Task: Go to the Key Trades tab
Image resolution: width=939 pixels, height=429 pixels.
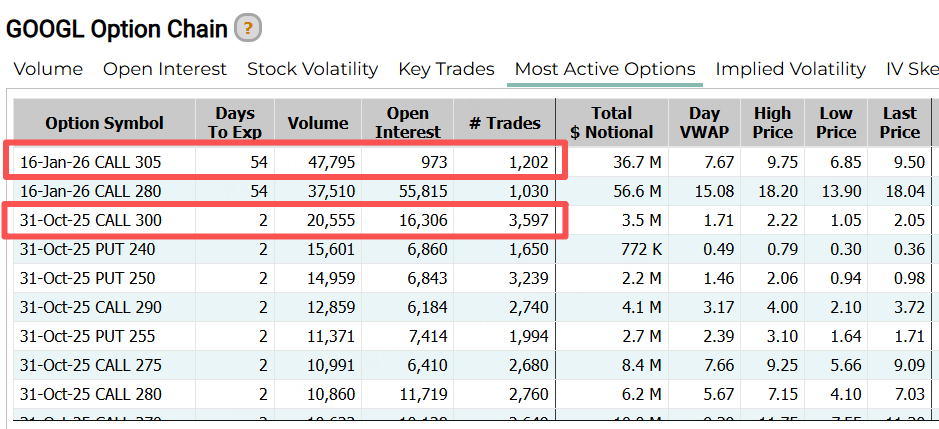Action: pyautogui.click(x=446, y=69)
